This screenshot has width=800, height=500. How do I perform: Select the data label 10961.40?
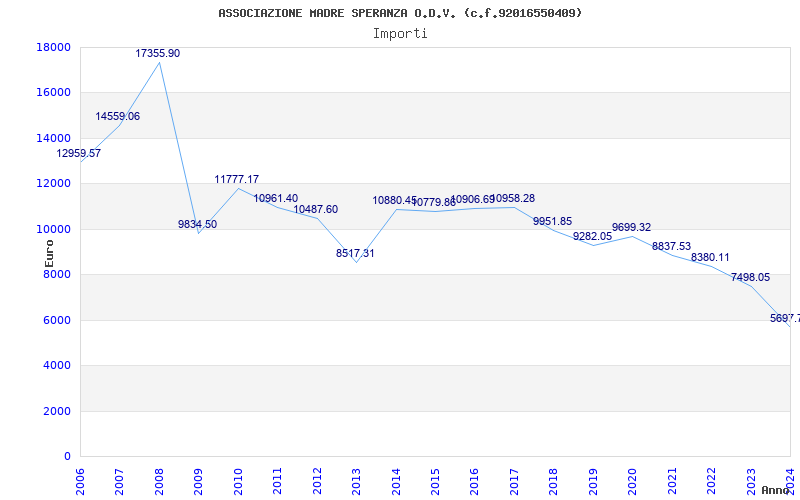click(x=276, y=198)
